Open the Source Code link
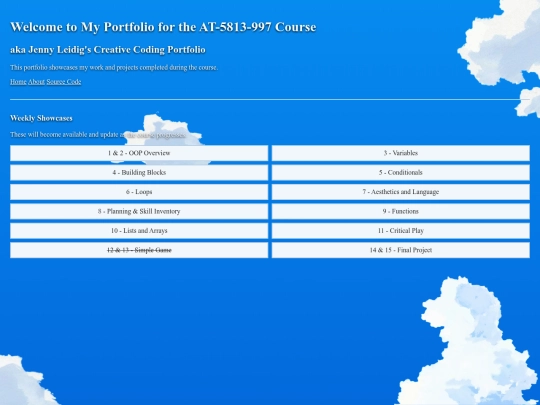 (x=64, y=82)
